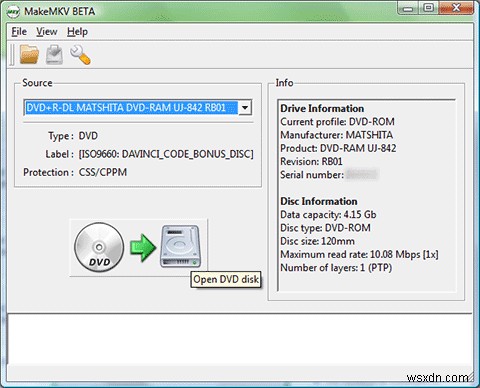The width and height of the screenshot is (480, 388).
Task: Open preferences via wrench icon
Action: pyautogui.click(x=80, y=55)
